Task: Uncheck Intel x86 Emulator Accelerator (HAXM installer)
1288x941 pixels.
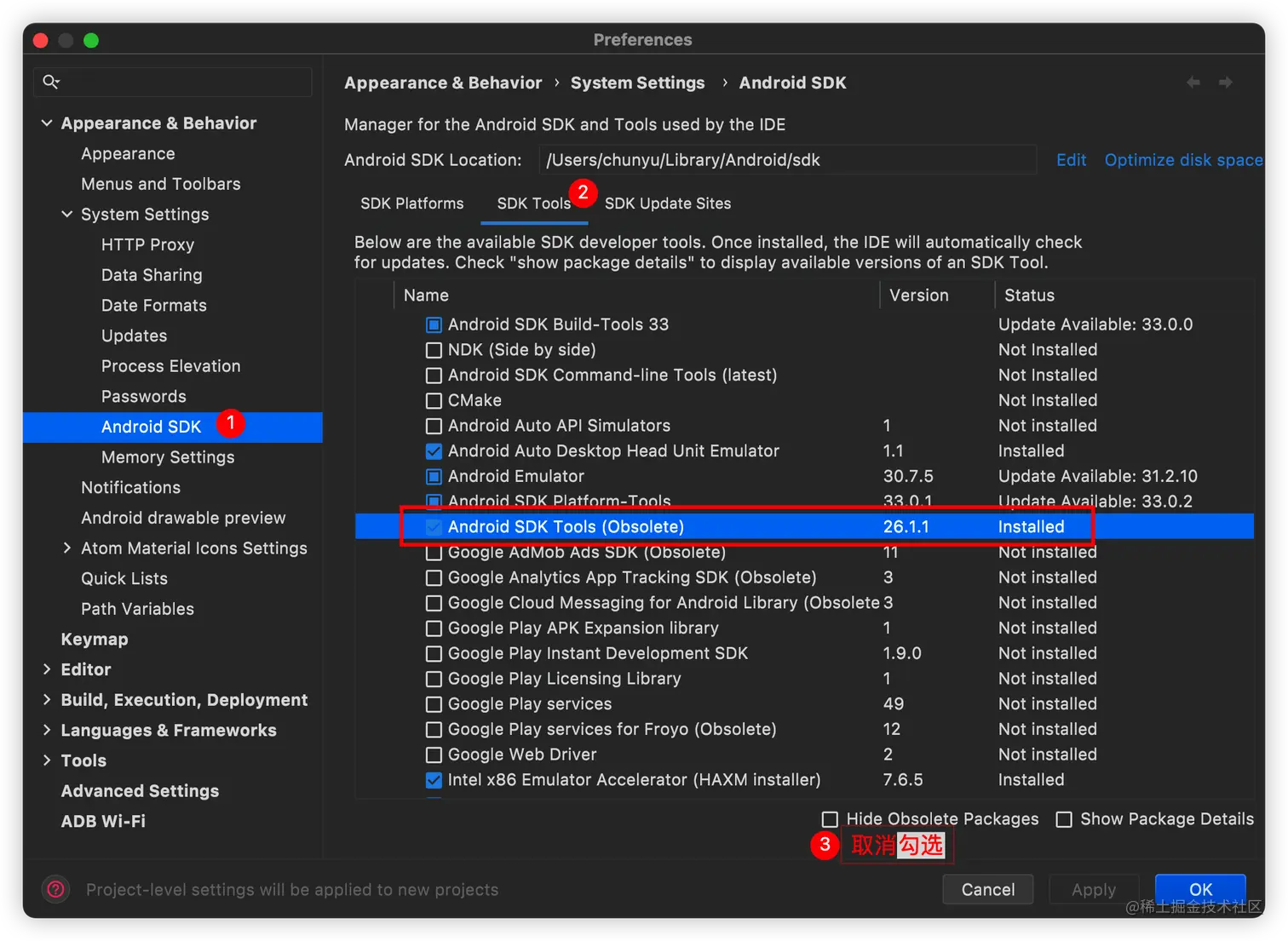Action: (x=434, y=780)
